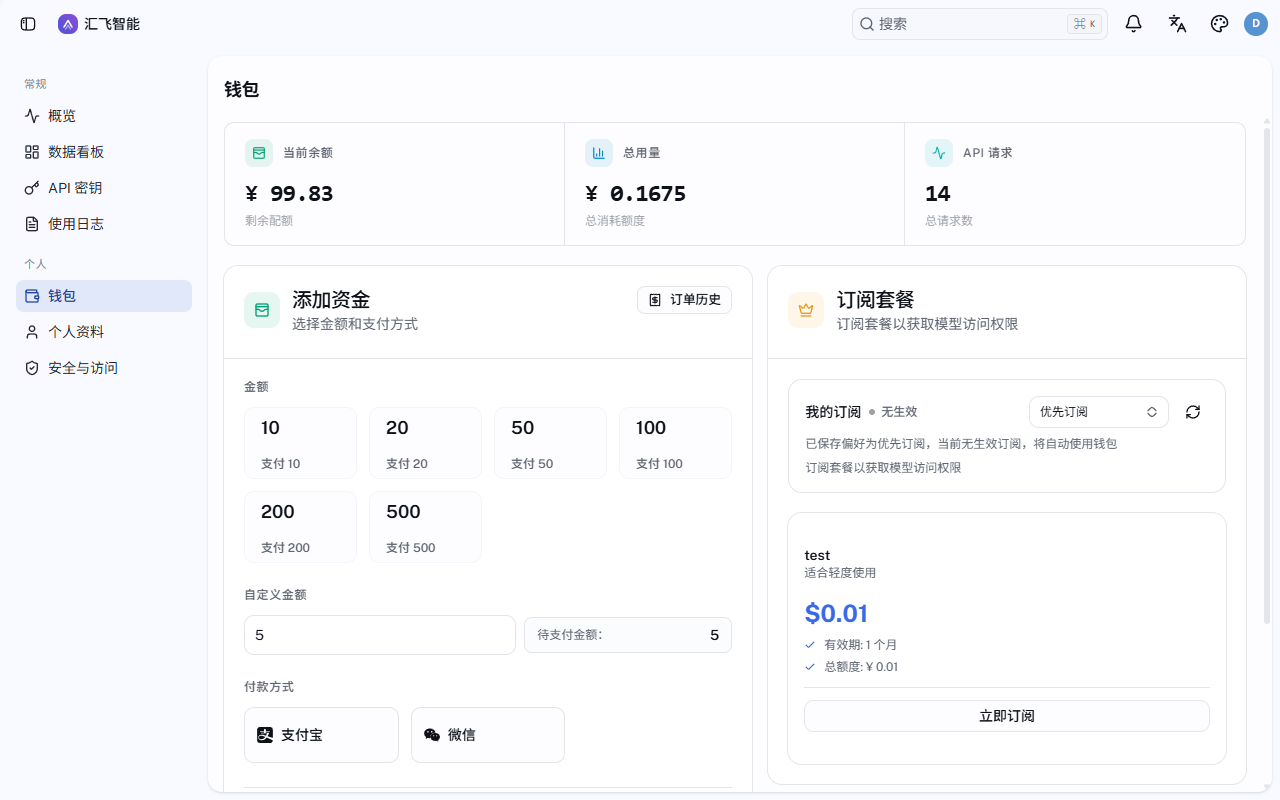Click the 立即订阅 subscribe button
This screenshot has height=800, width=1280.
click(x=1007, y=716)
